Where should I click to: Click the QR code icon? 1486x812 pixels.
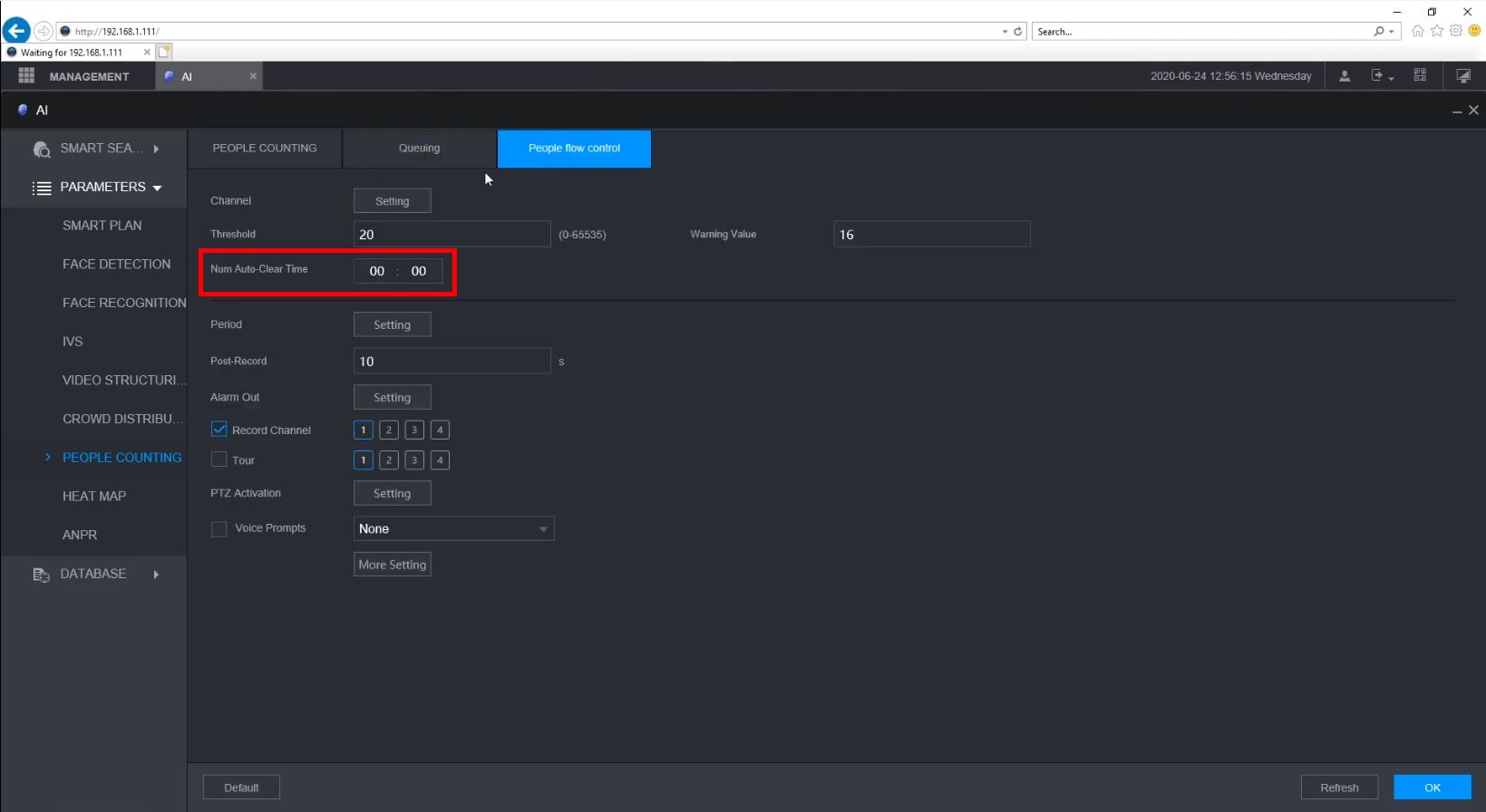(x=1420, y=76)
